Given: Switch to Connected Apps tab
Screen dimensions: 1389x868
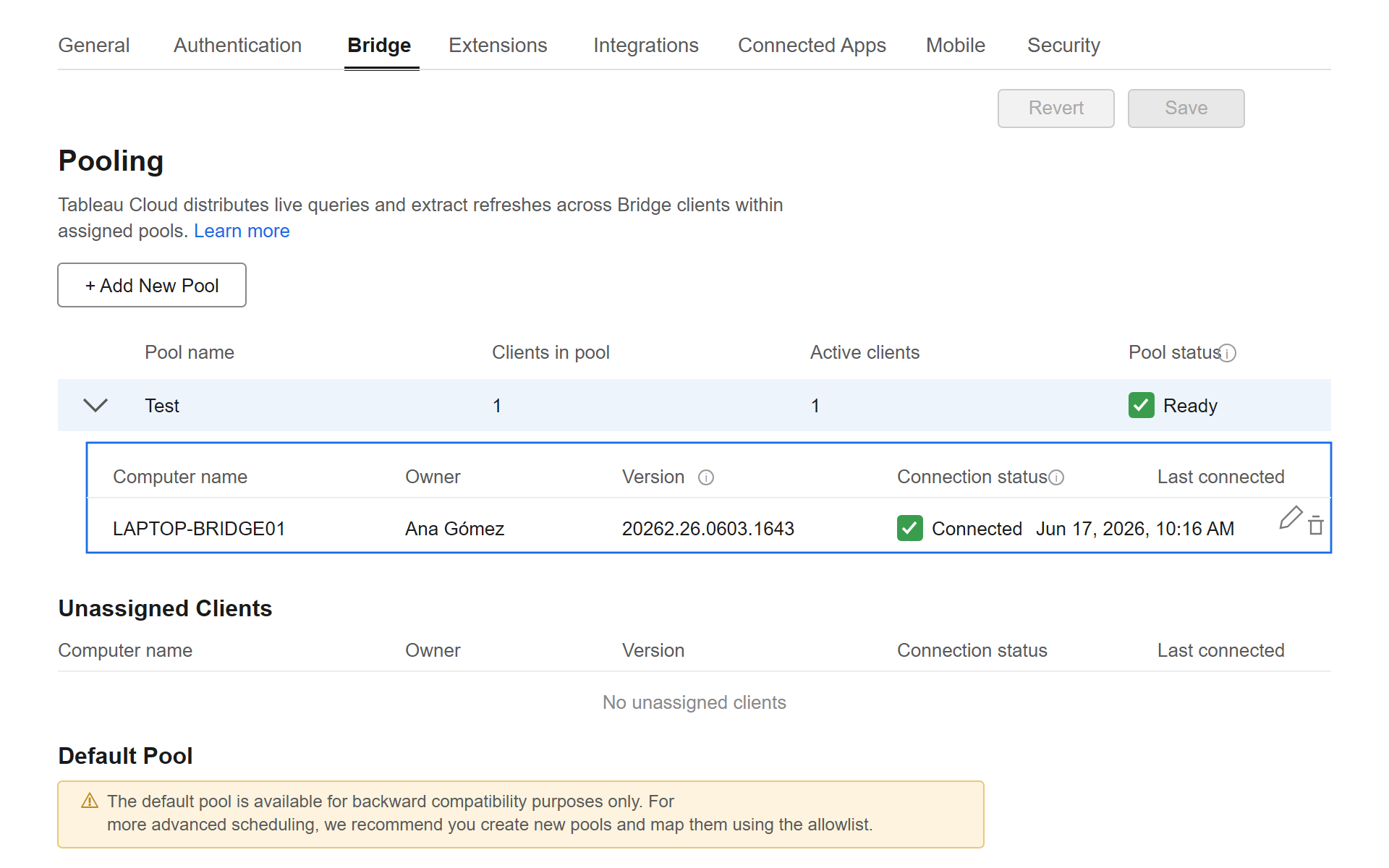Looking at the screenshot, I should pyautogui.click(x=812, y=45).
